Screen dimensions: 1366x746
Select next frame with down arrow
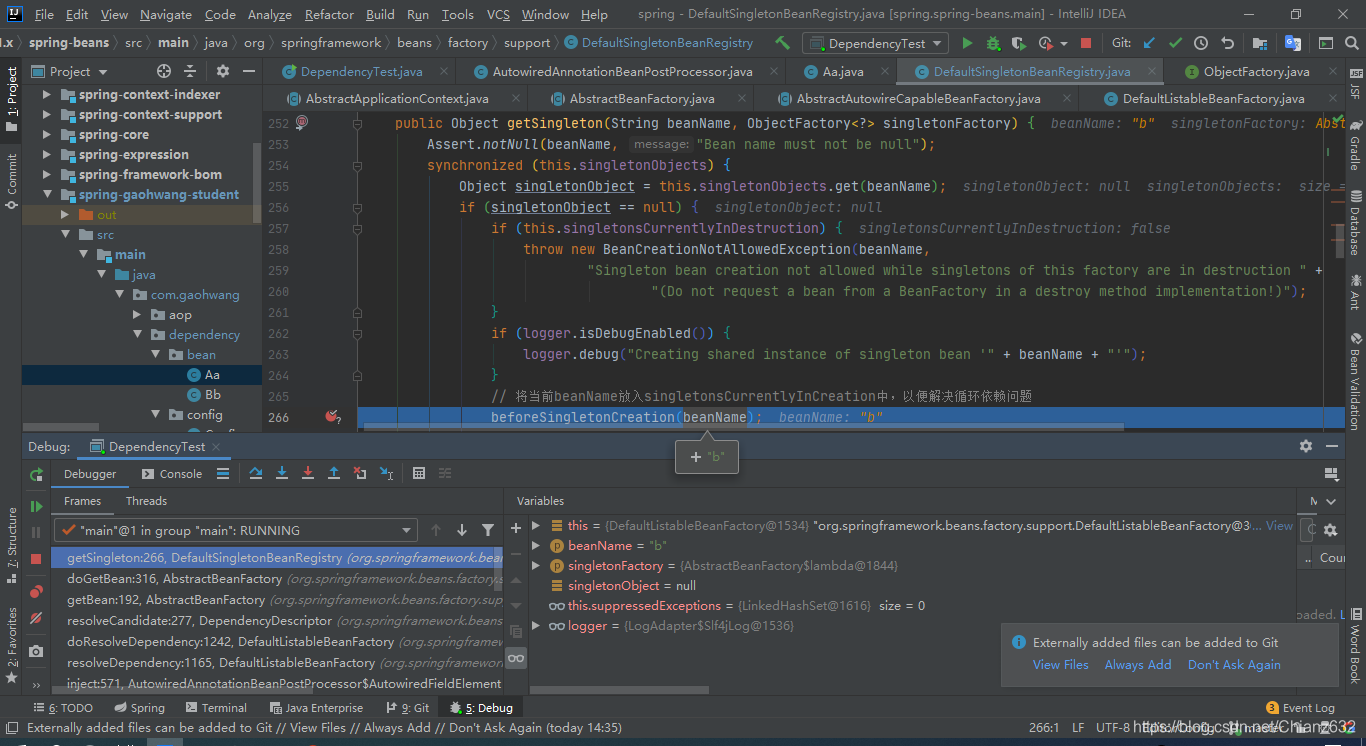pos(462,530)
